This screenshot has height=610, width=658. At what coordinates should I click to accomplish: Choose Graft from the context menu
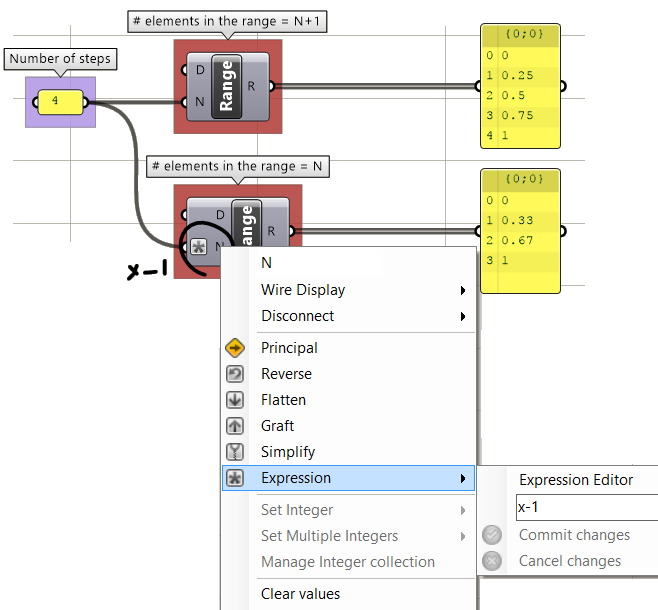[277, 426]
